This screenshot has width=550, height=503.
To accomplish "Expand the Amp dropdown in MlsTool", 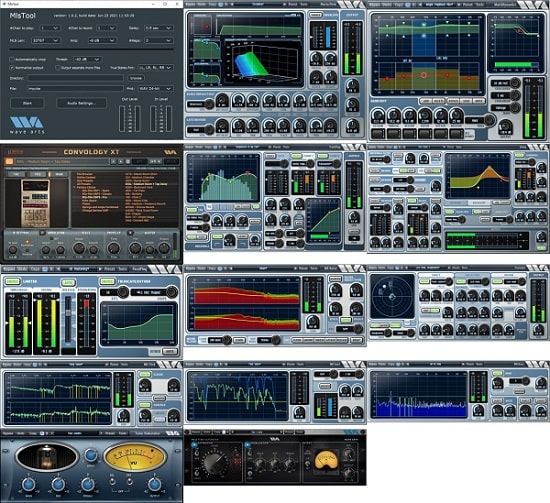I will click(x=102, y=41).
